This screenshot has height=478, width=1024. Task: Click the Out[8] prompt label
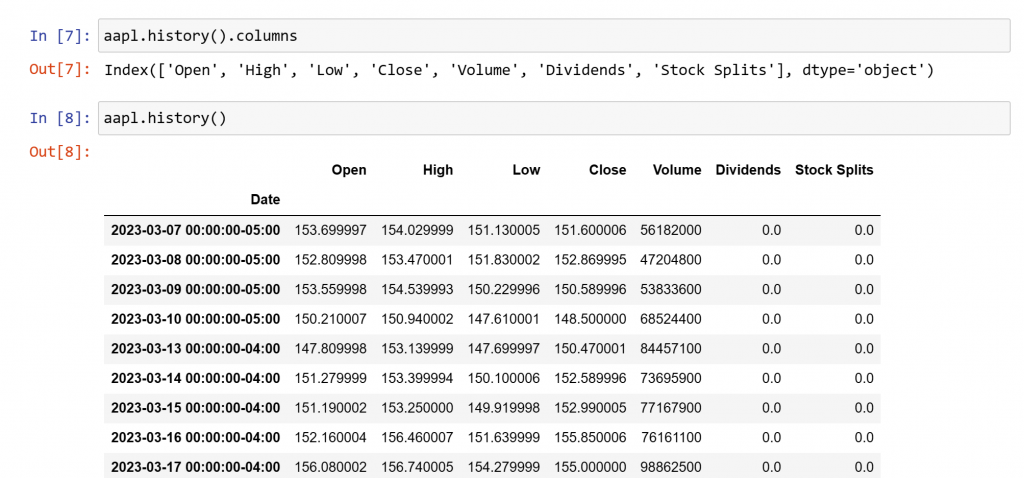(60, 152)
